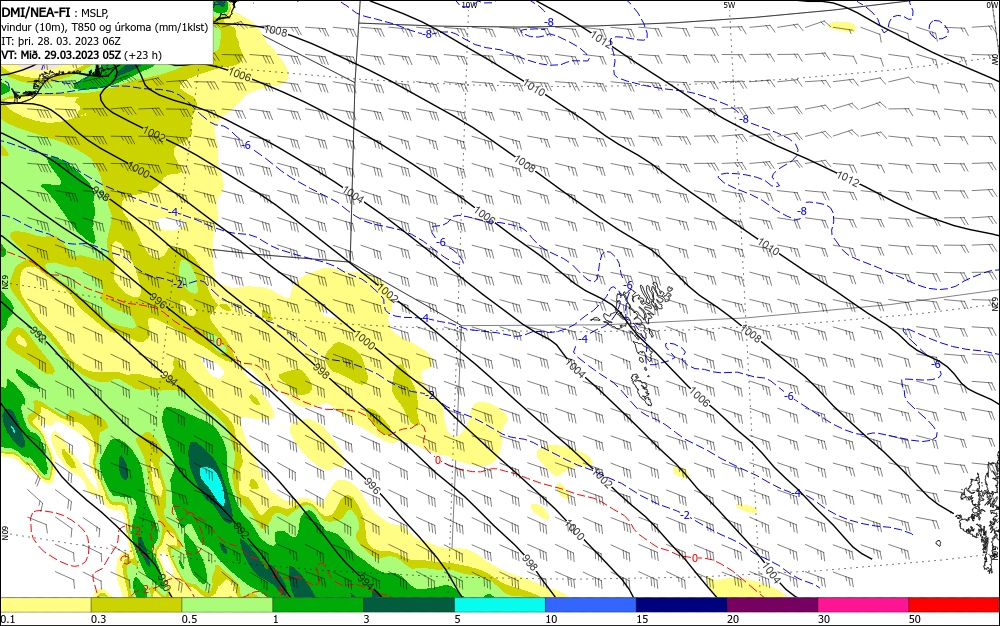
Task: Click the red 50+ legend swatch
Action: (x=954, y=605)
